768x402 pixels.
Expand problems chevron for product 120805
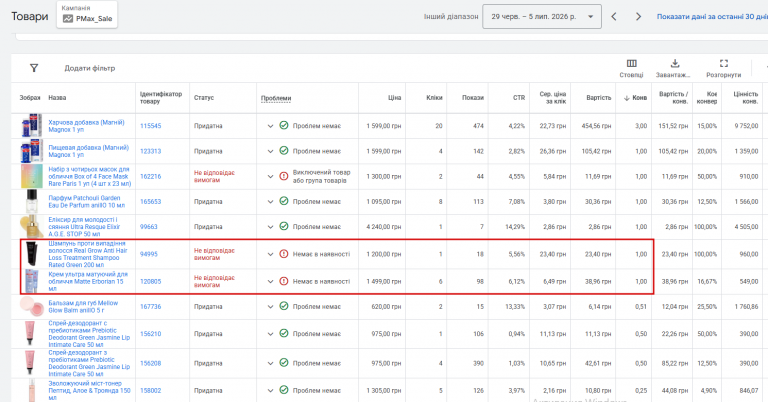tap(270, 282)
